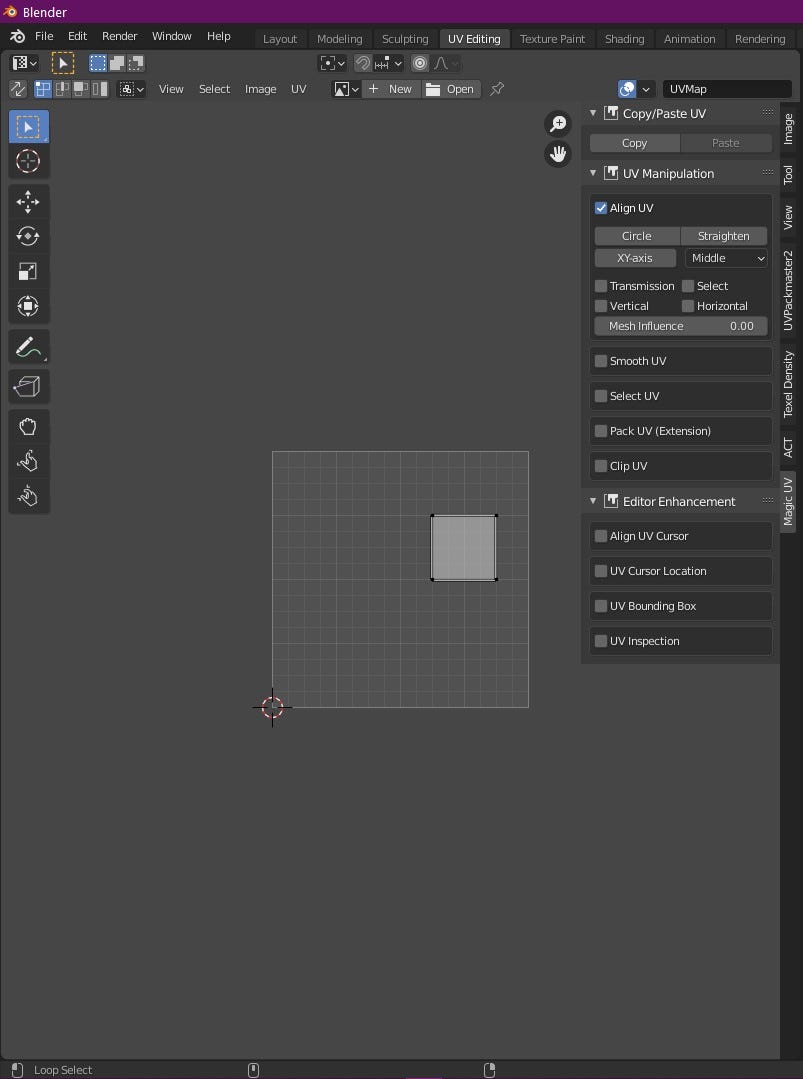This screenshot has width=803, height=1079.
Task: Enable the snapping magnet icon
Action: pyautogui.click(x=362, y=62)
